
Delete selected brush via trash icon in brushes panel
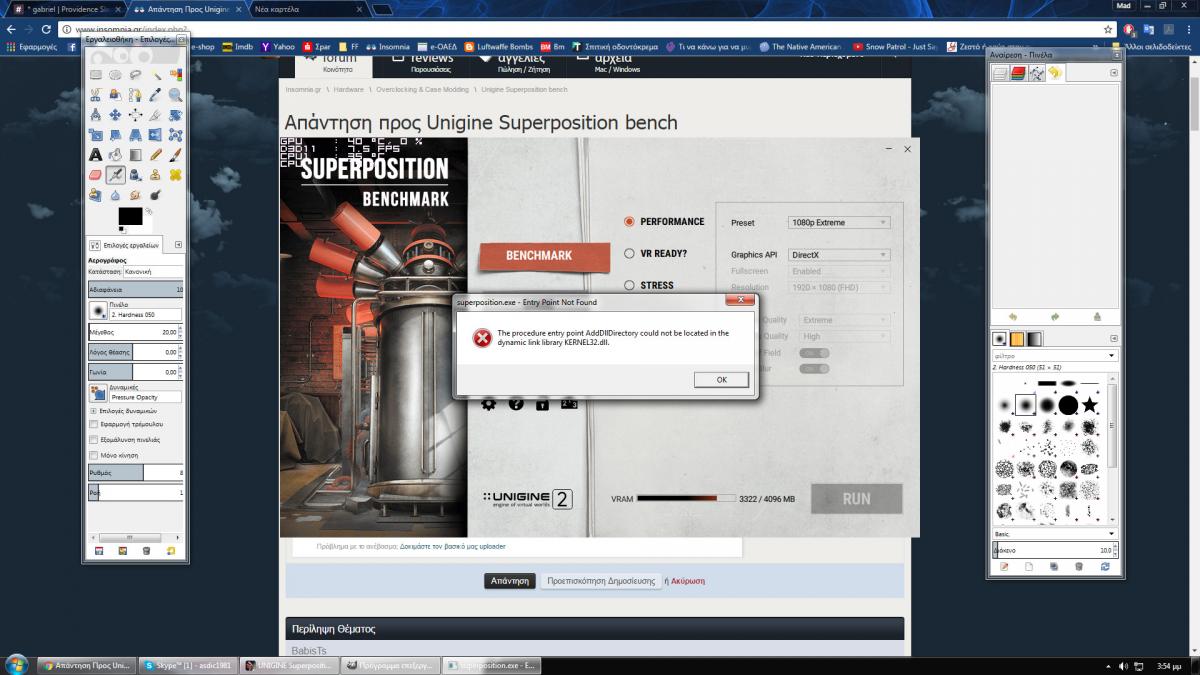1078,567
